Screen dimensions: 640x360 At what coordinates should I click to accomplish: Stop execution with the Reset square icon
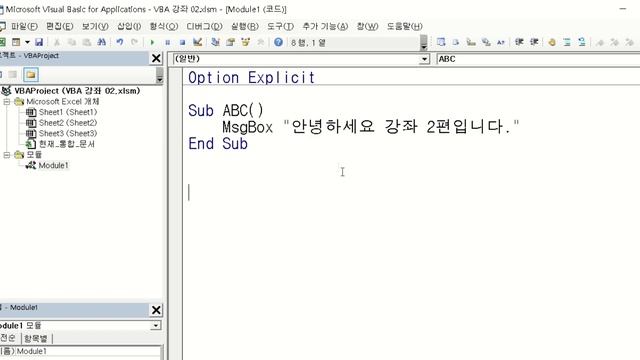click(182, 42)
